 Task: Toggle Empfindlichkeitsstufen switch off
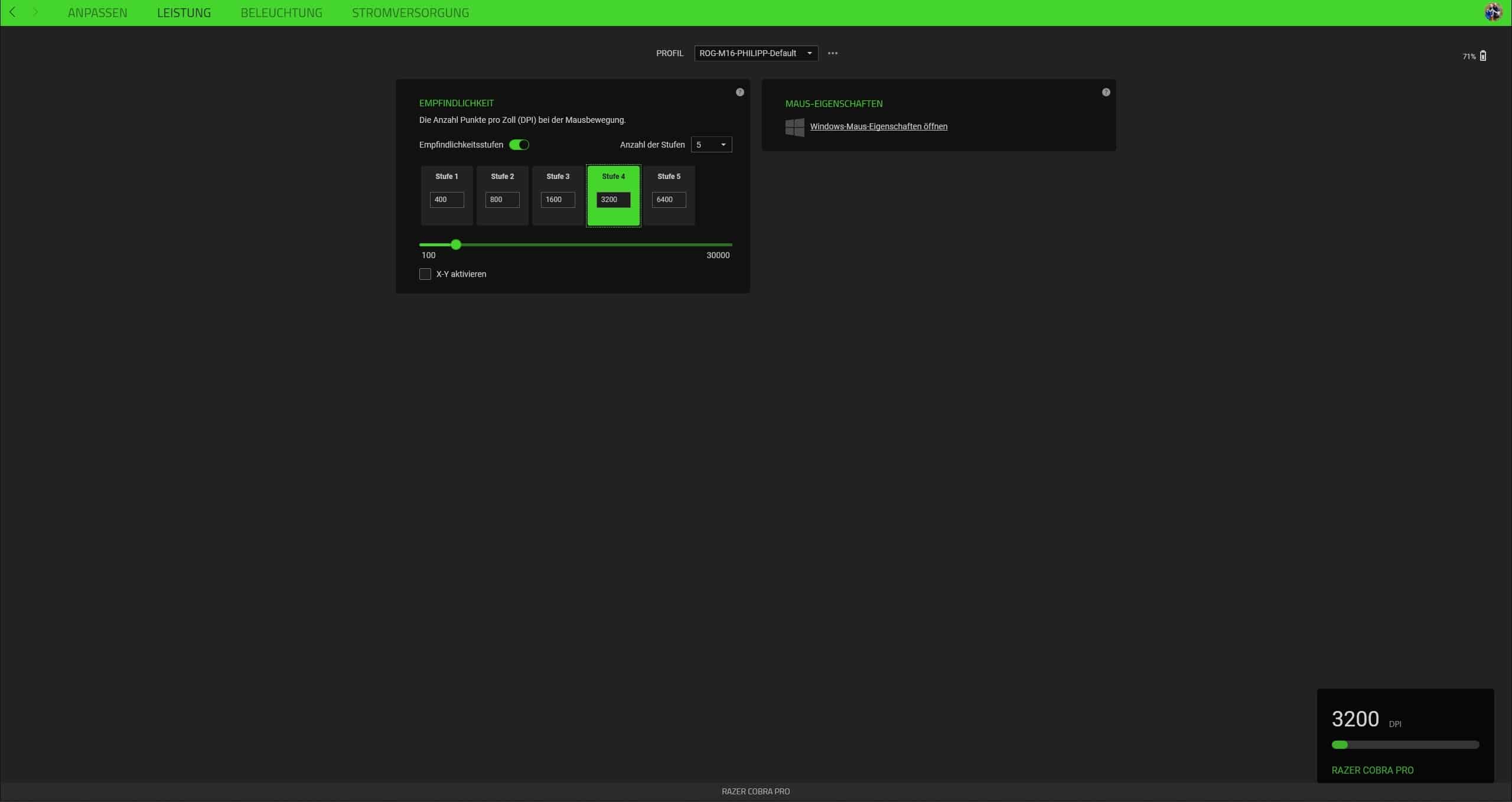[x=519, y=145]
